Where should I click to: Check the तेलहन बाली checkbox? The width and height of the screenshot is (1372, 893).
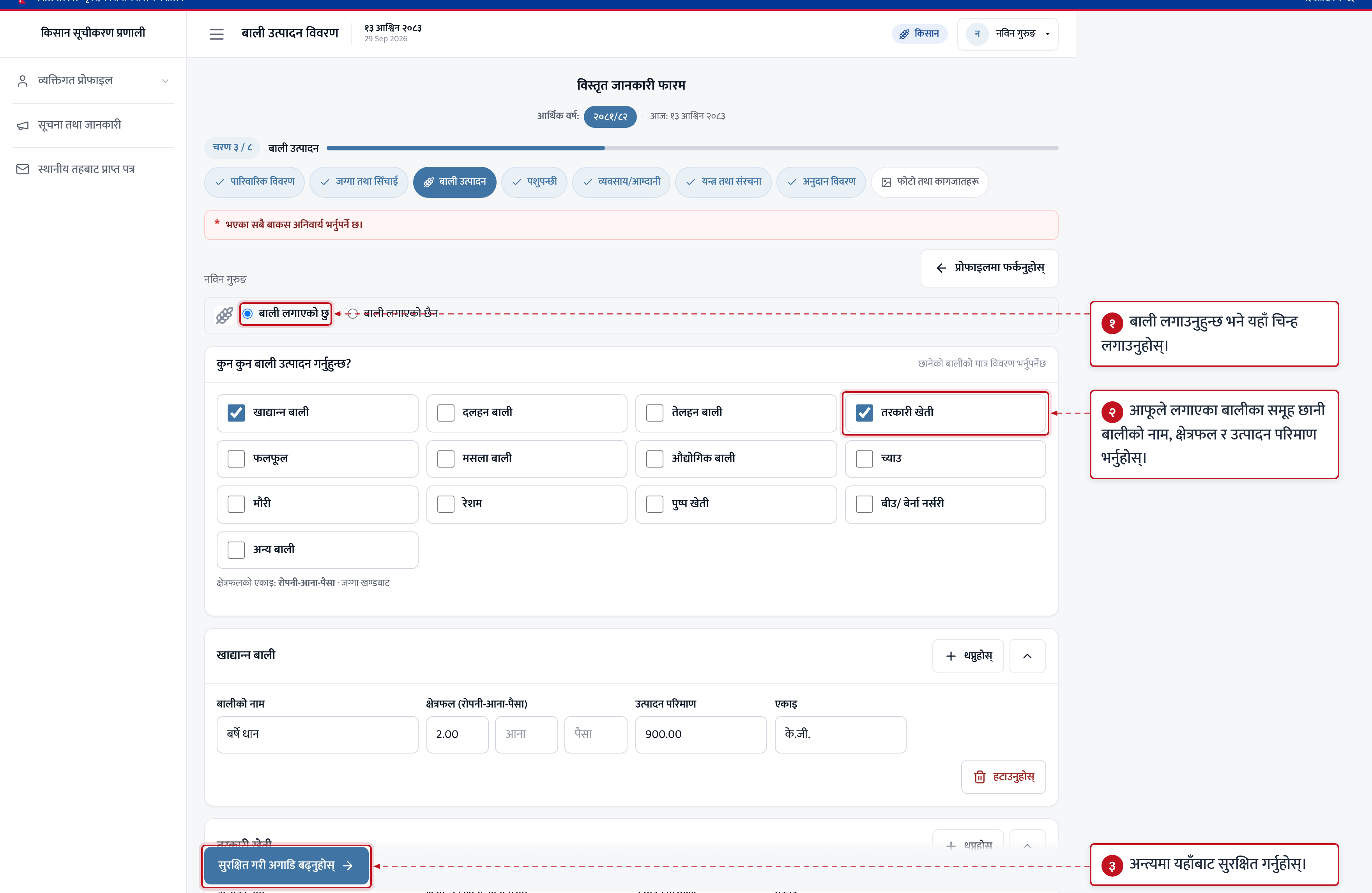(654, 413)
